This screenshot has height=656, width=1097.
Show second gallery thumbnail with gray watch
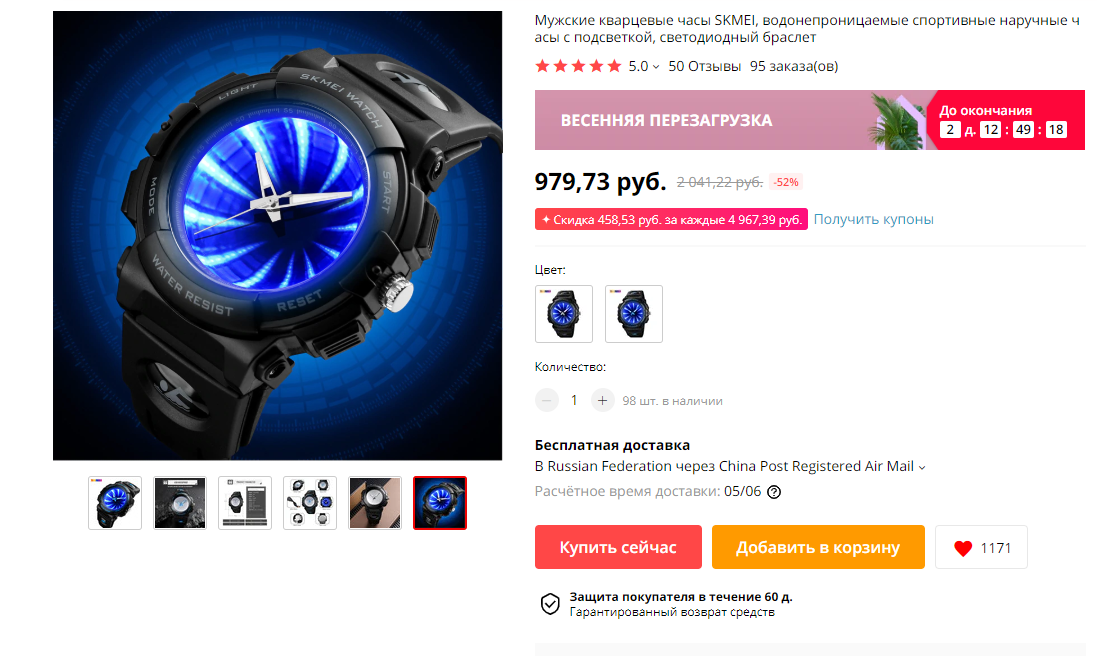pyautogui.click(x=180, y=503)
